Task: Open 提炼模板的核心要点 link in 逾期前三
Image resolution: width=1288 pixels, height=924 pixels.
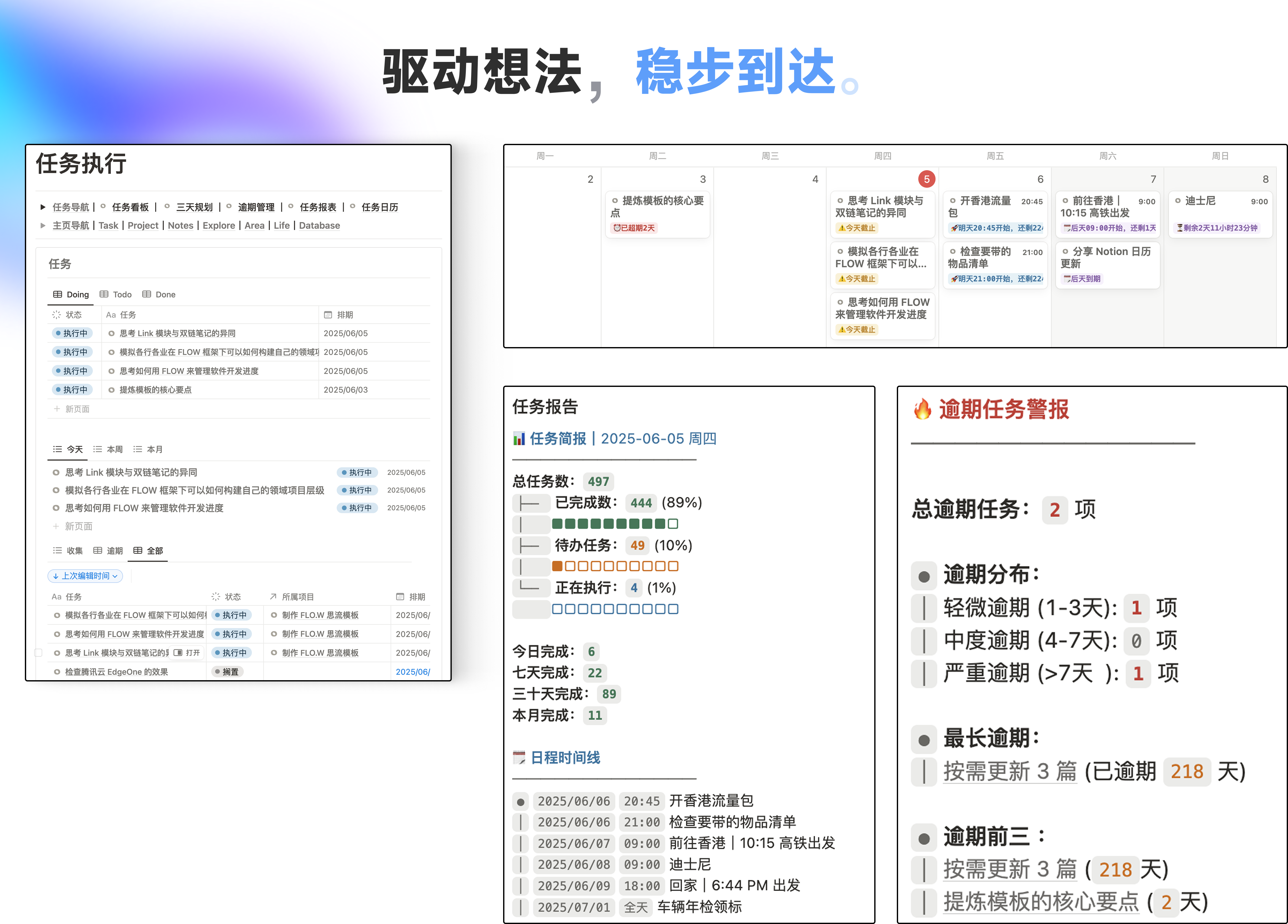Action: 1041,902
